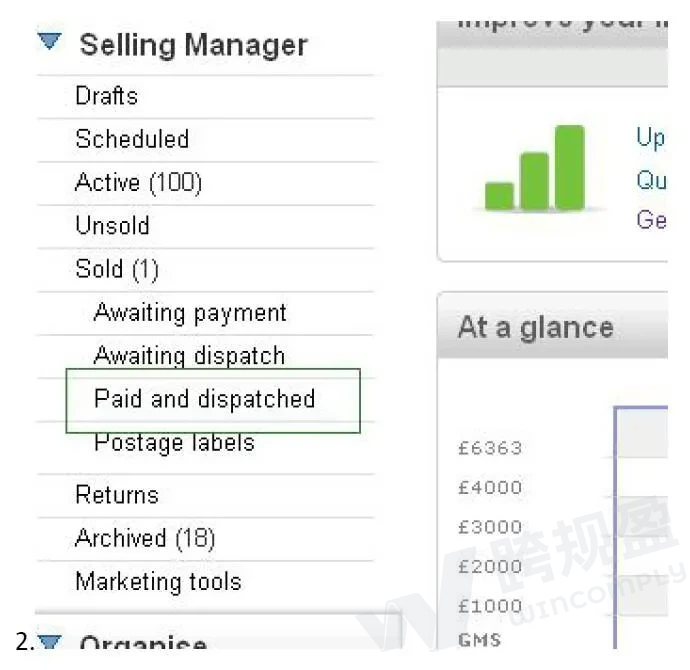690x670 pixels.
Task: Select Awaiting dispatch under Sold
Action: click(189, 356)
